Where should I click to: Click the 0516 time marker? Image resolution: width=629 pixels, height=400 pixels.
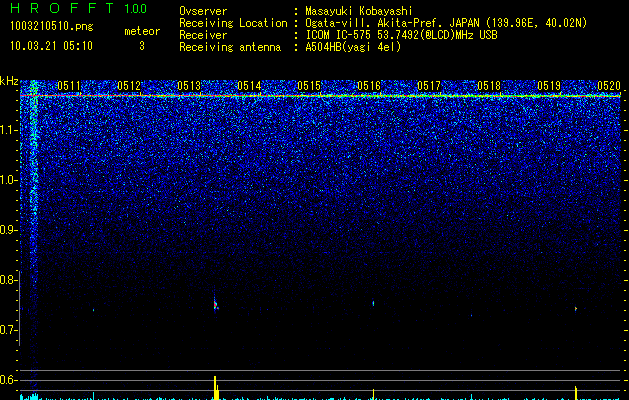pos(369,86)
